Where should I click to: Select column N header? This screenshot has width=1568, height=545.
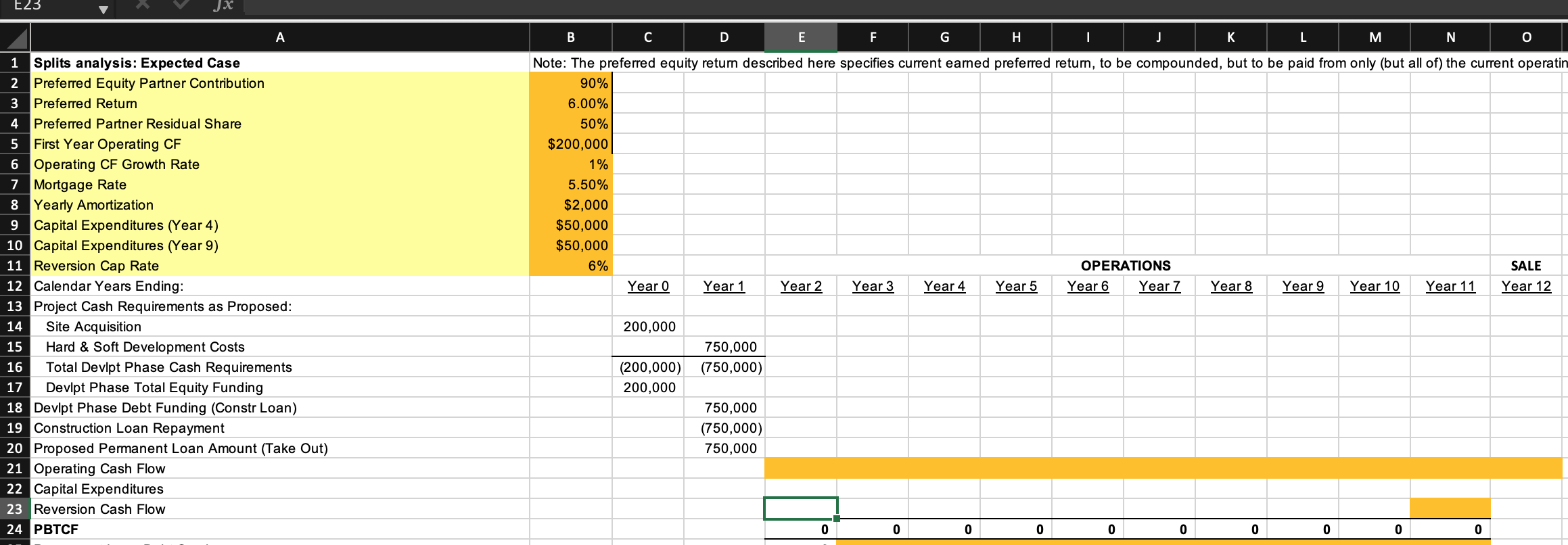[x=1451, y=37]
